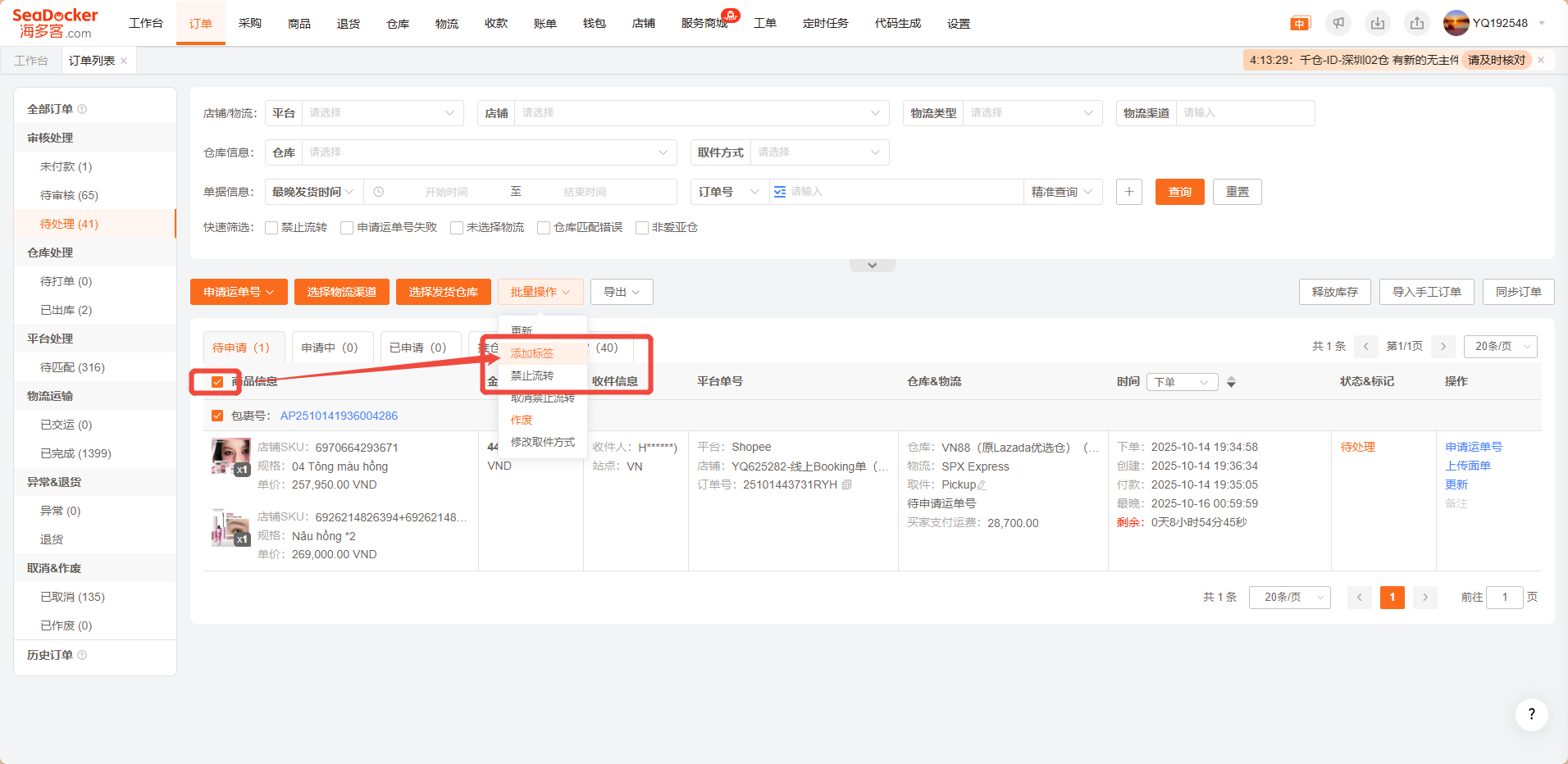This screenshot has height=764, width=1568.
Task: Click the upload/export icon in header
Action: [1417, 23]
